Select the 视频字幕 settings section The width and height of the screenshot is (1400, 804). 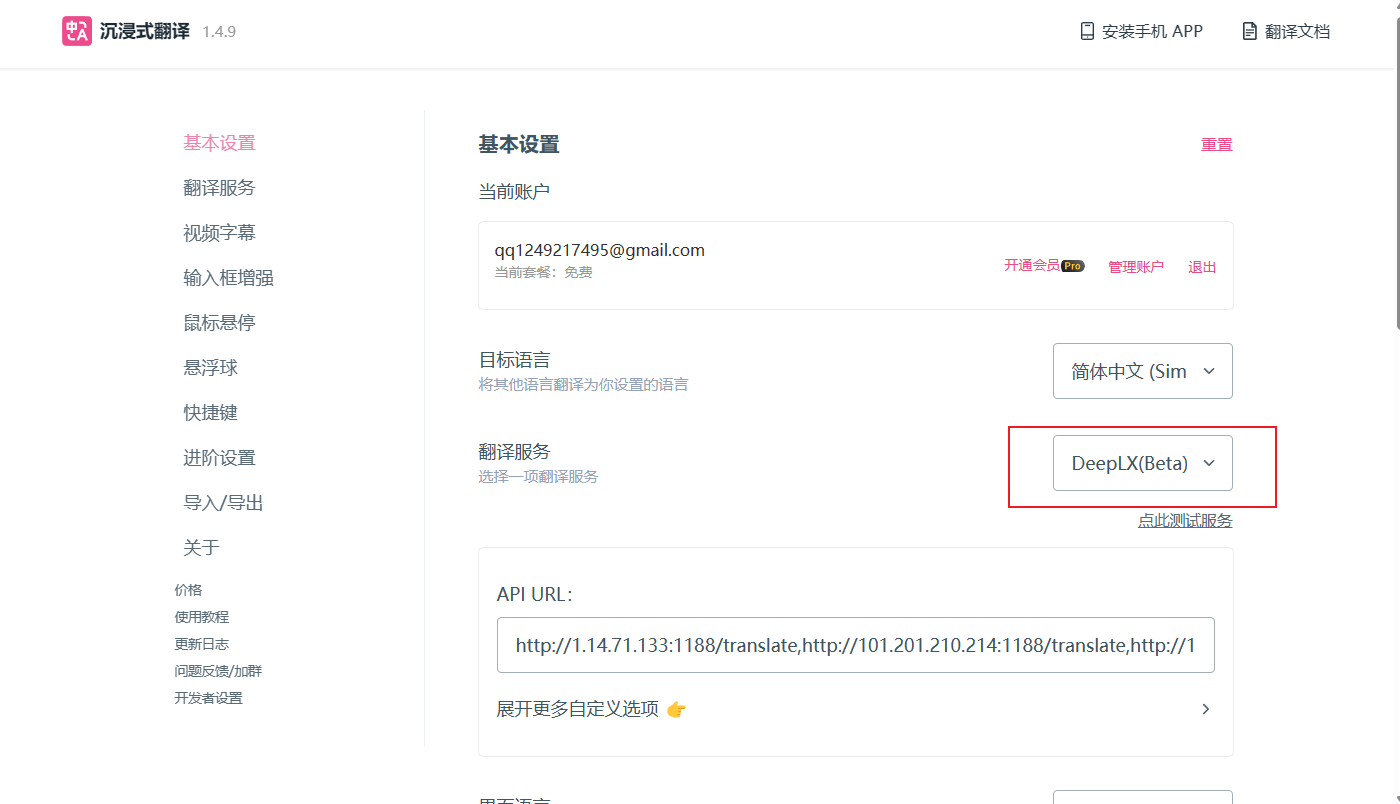[219, 232]
